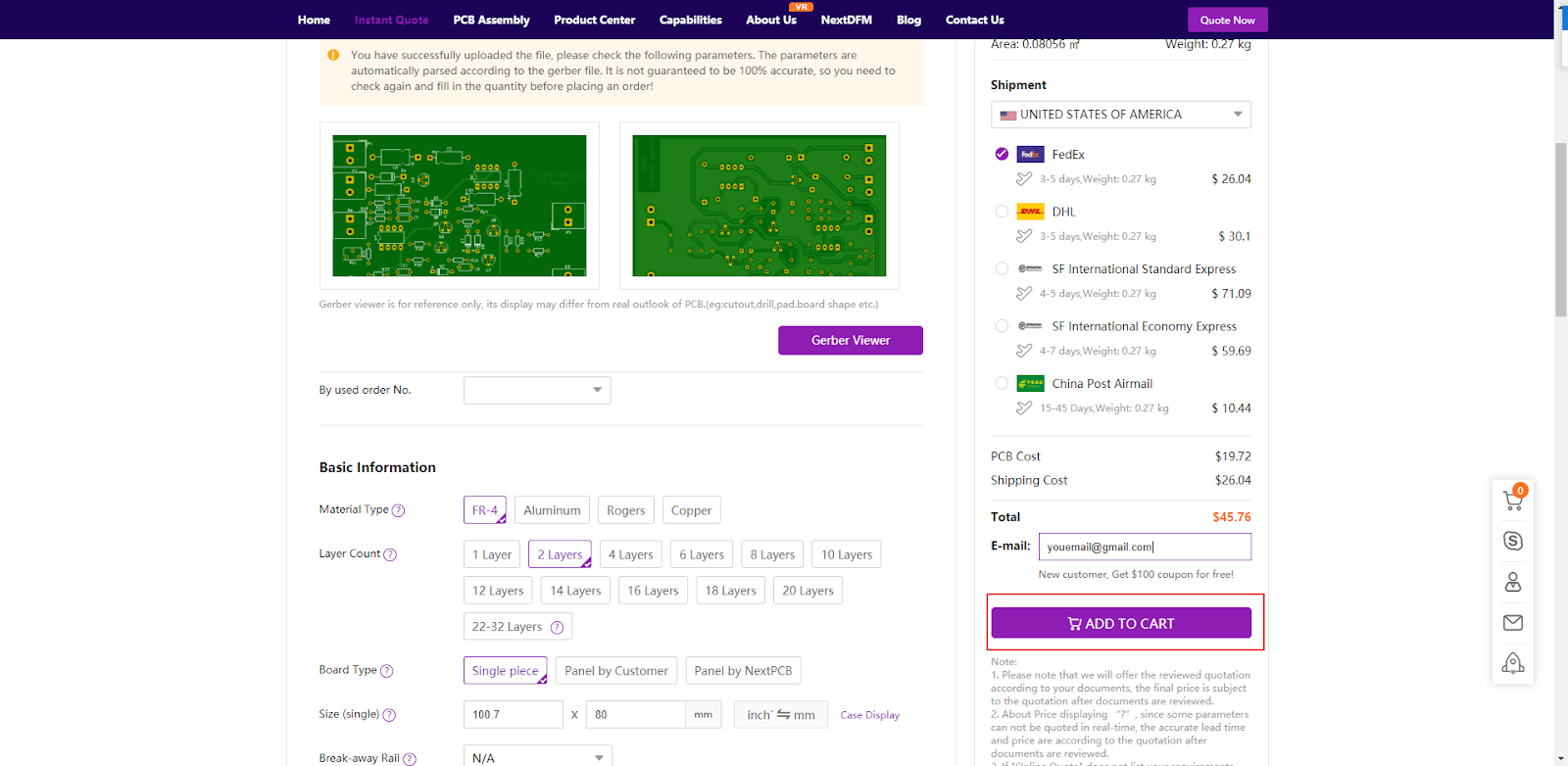This screenshot has width=1568, height=766.
Task: Choose China Post Airmail shipping
Action: pos(1002,384)
